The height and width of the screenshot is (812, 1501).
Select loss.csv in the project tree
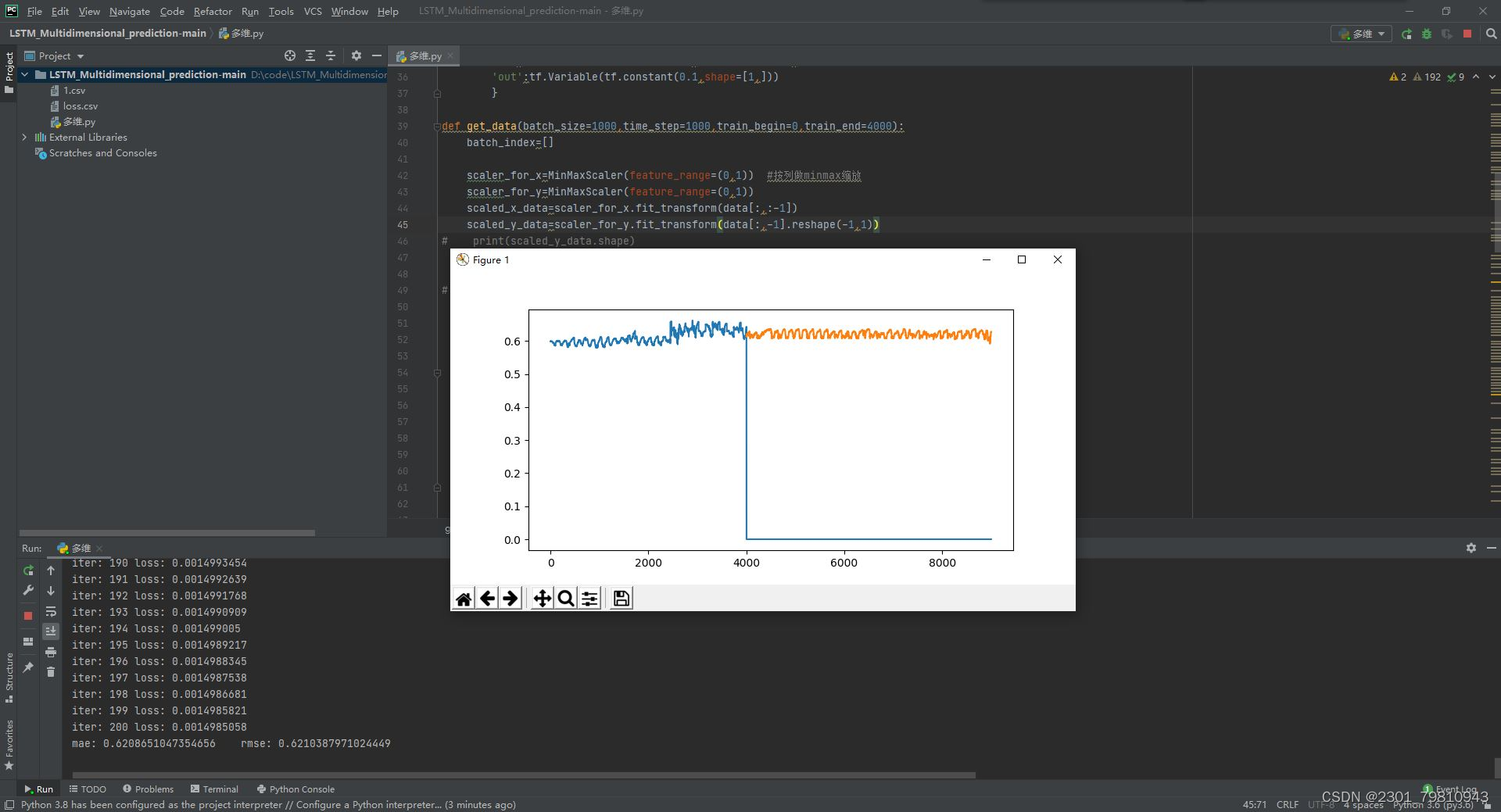coord(73,106)
